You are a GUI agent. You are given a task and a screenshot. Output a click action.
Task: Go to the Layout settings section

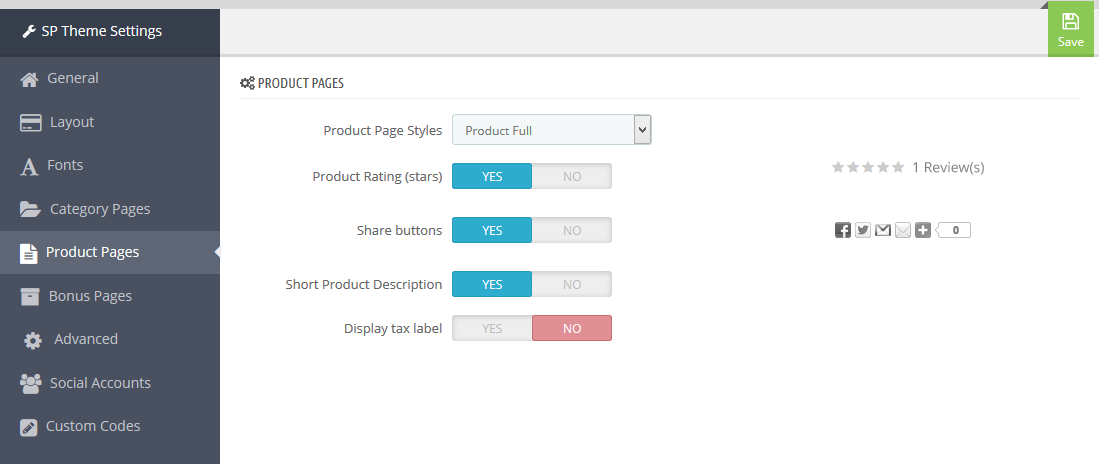[x=110, y=122]
